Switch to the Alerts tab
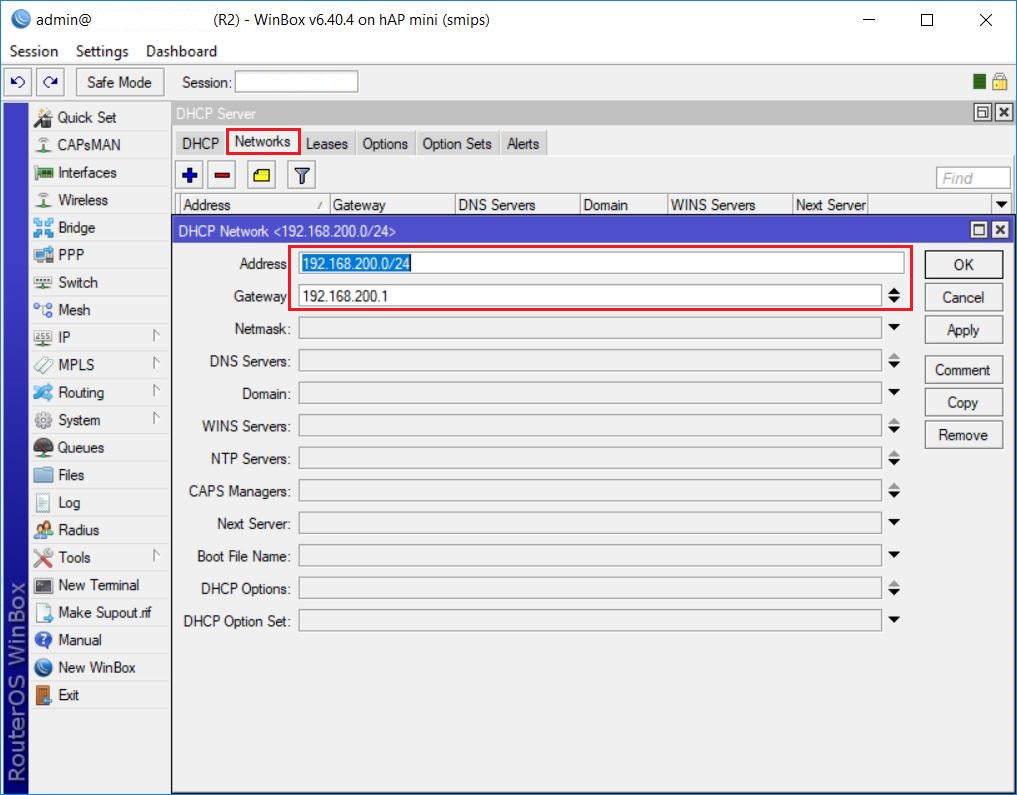The image size is (1017, 795). (523, 143)
